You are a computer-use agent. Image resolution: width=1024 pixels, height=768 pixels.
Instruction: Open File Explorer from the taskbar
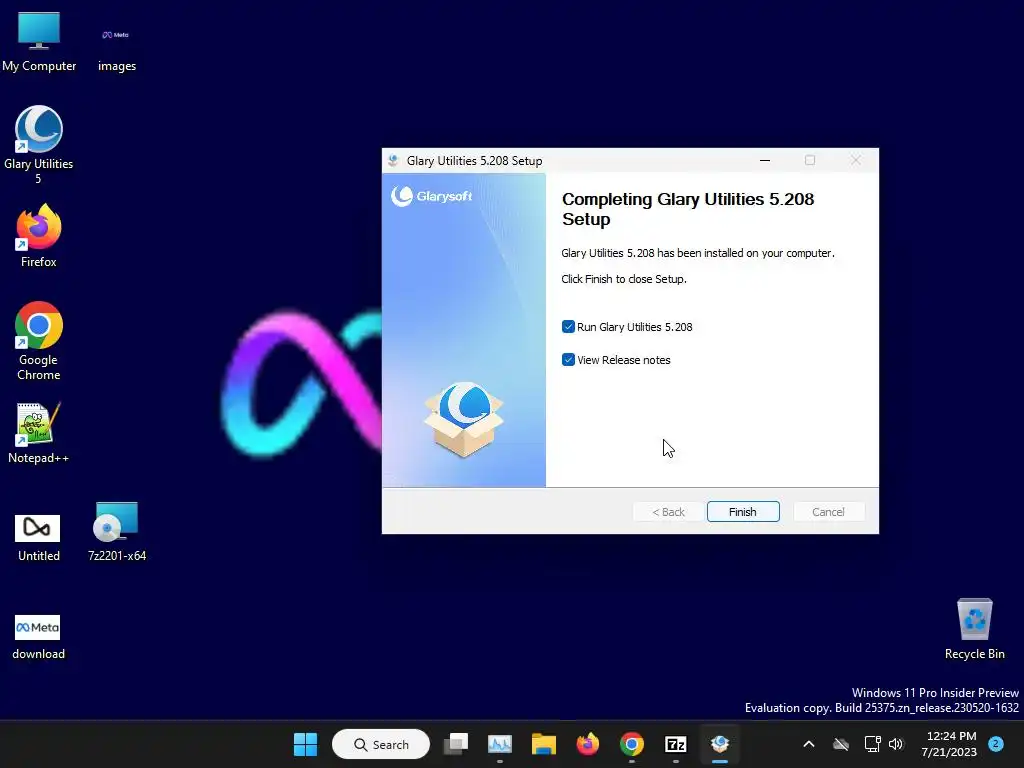coord(543,744)
